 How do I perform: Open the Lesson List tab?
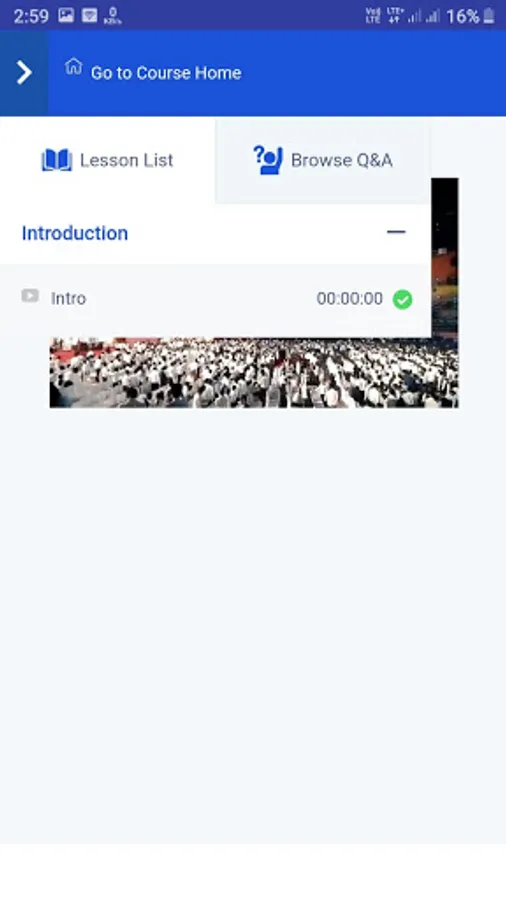click(107, 160)
